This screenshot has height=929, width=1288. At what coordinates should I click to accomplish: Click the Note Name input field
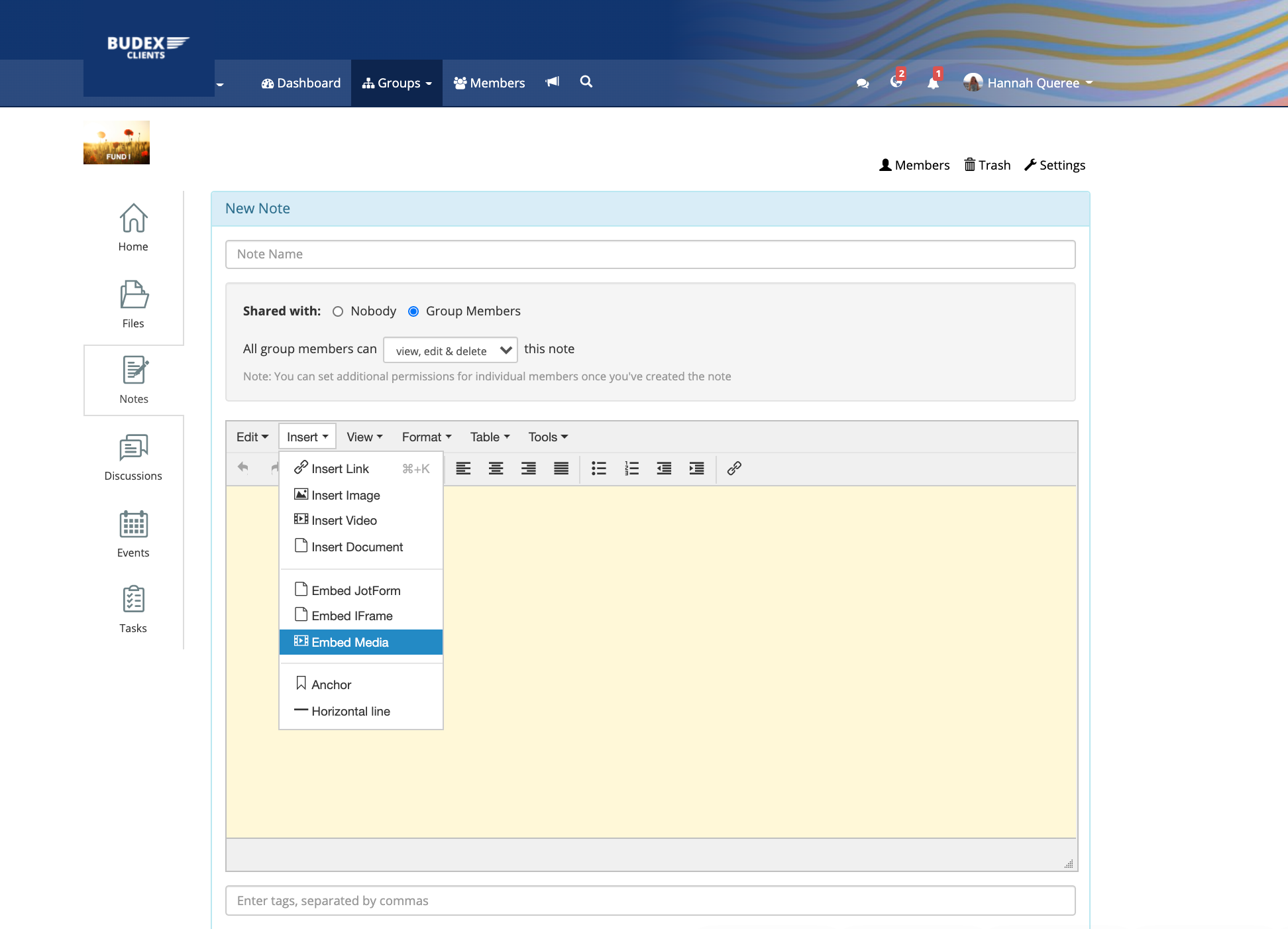click(x=650, y=254)
